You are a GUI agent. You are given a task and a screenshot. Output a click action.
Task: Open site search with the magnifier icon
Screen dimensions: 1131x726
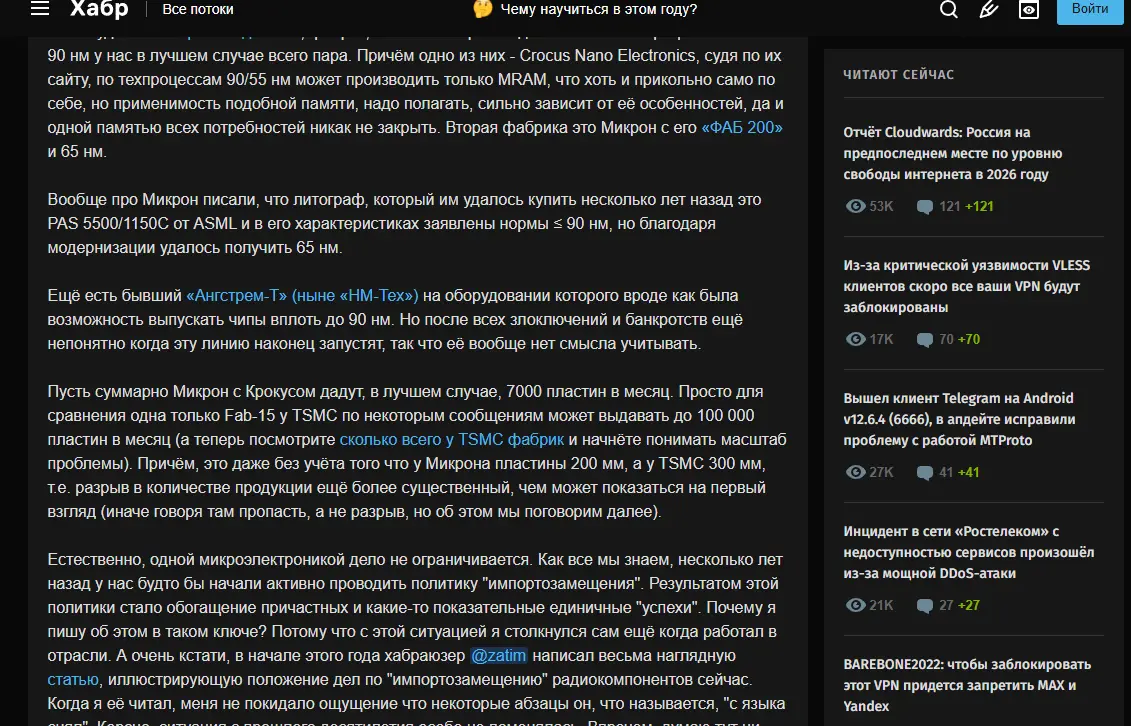point(949,9)
